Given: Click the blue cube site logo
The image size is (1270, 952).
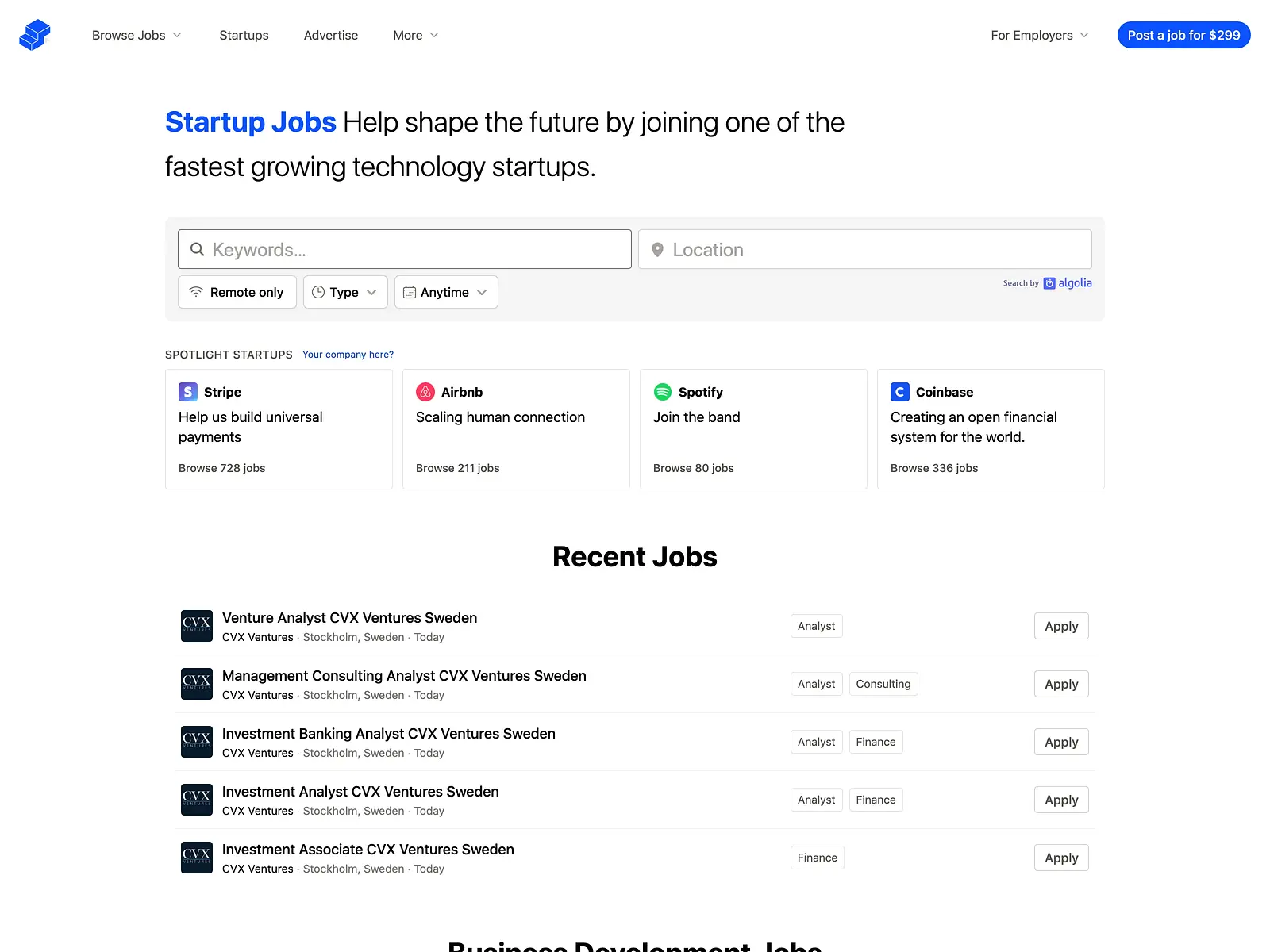Looking at the screenshot, I should [35, 35].
